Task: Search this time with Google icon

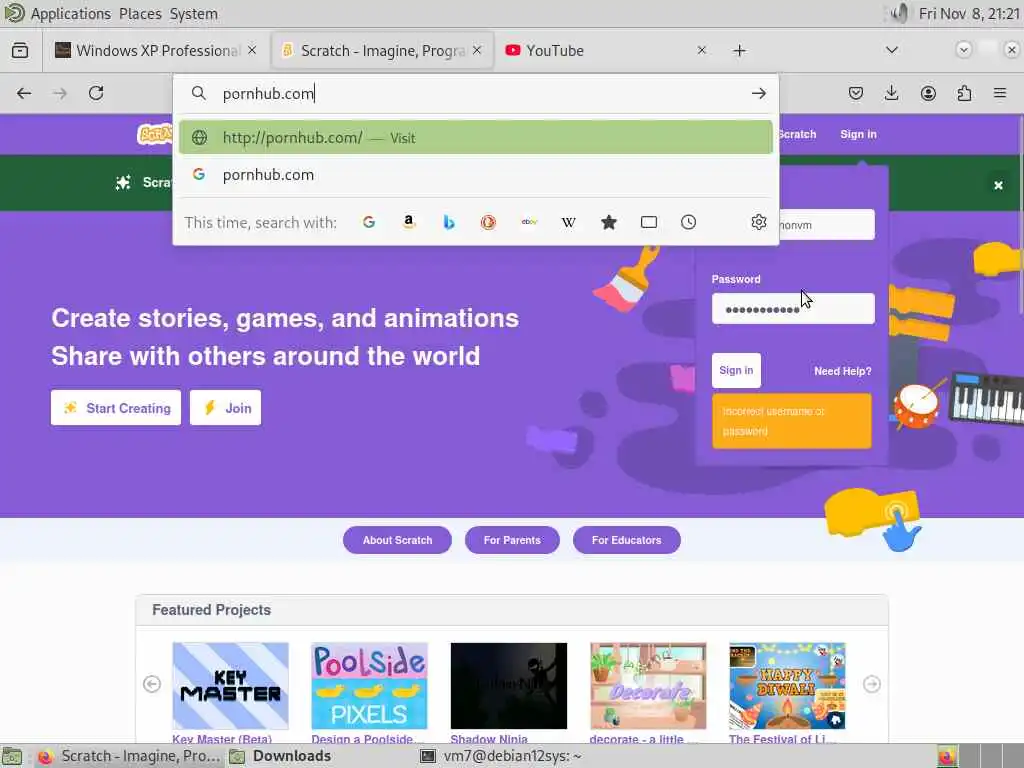Action: tap(369, 222)
